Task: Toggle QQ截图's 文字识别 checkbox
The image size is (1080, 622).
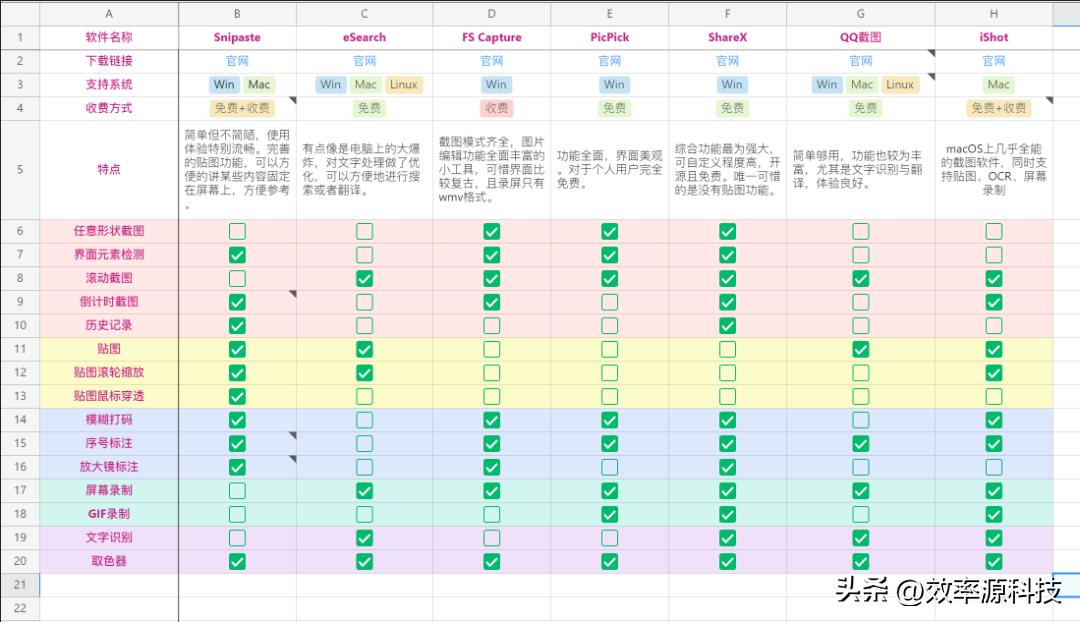Action: pyautogui.click(x=860, y=537)
